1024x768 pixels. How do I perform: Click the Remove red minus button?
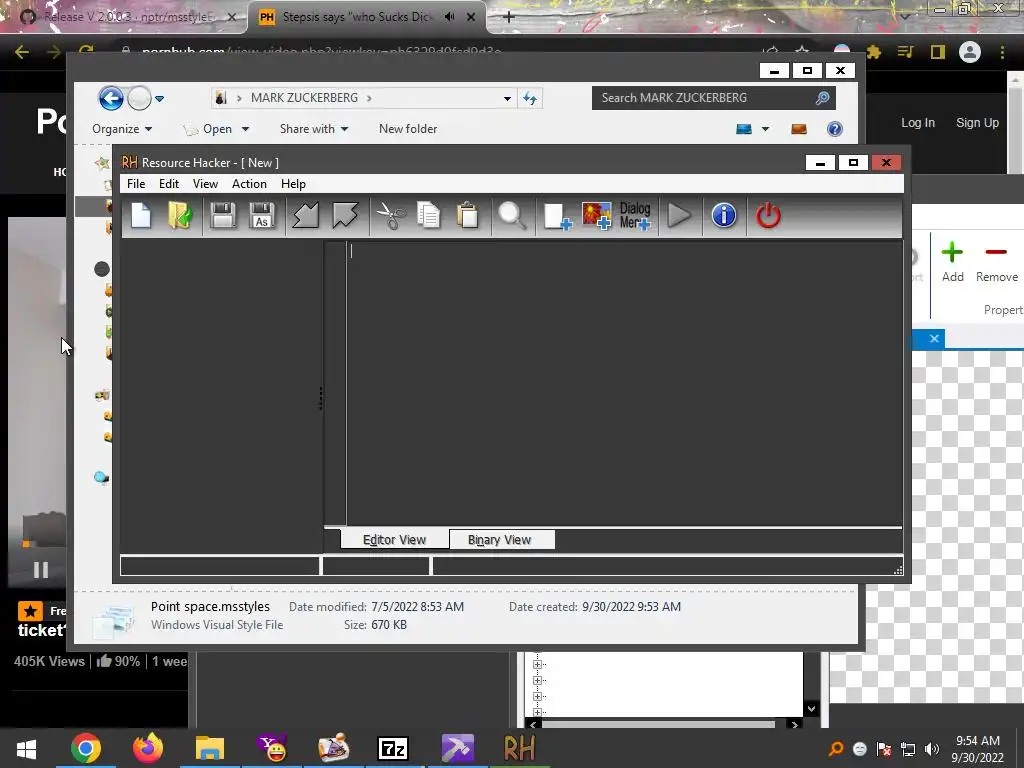[997, 262]
